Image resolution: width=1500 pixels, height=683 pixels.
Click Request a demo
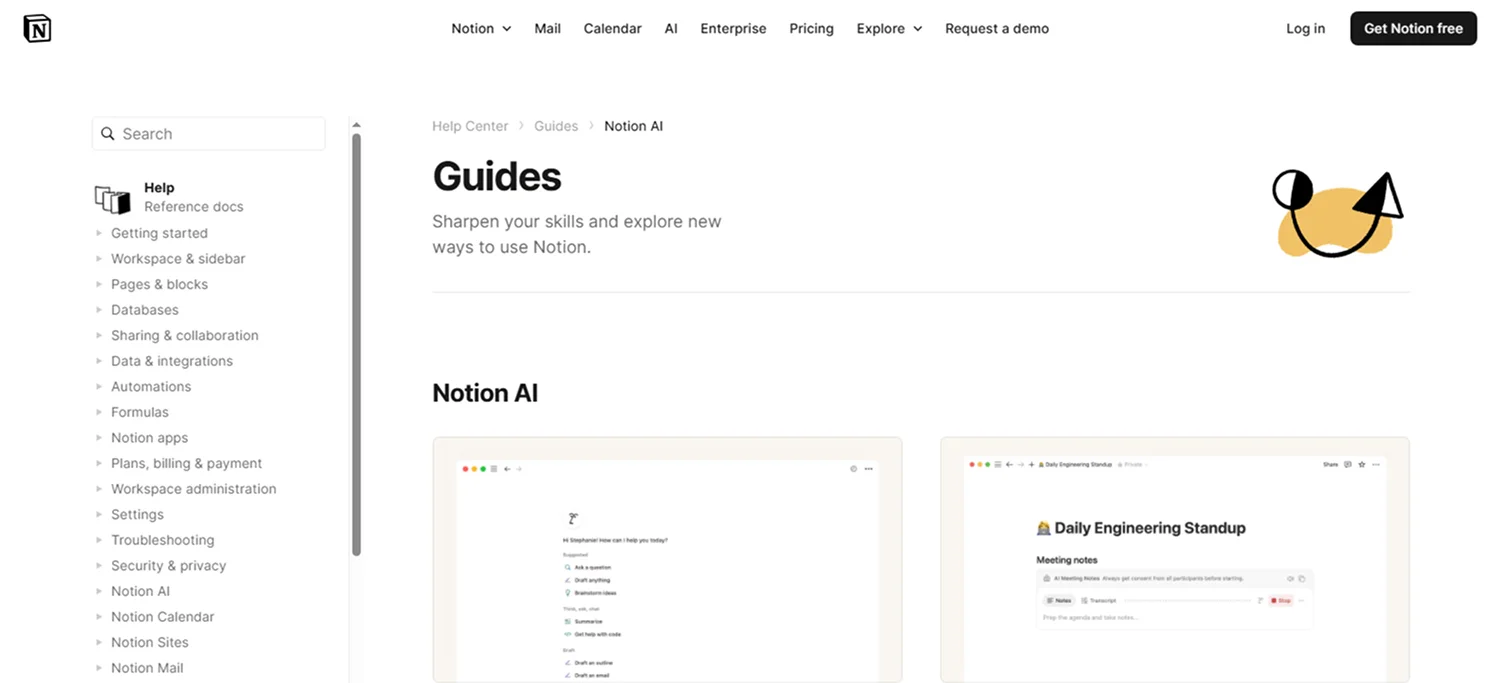pos(997,29)
